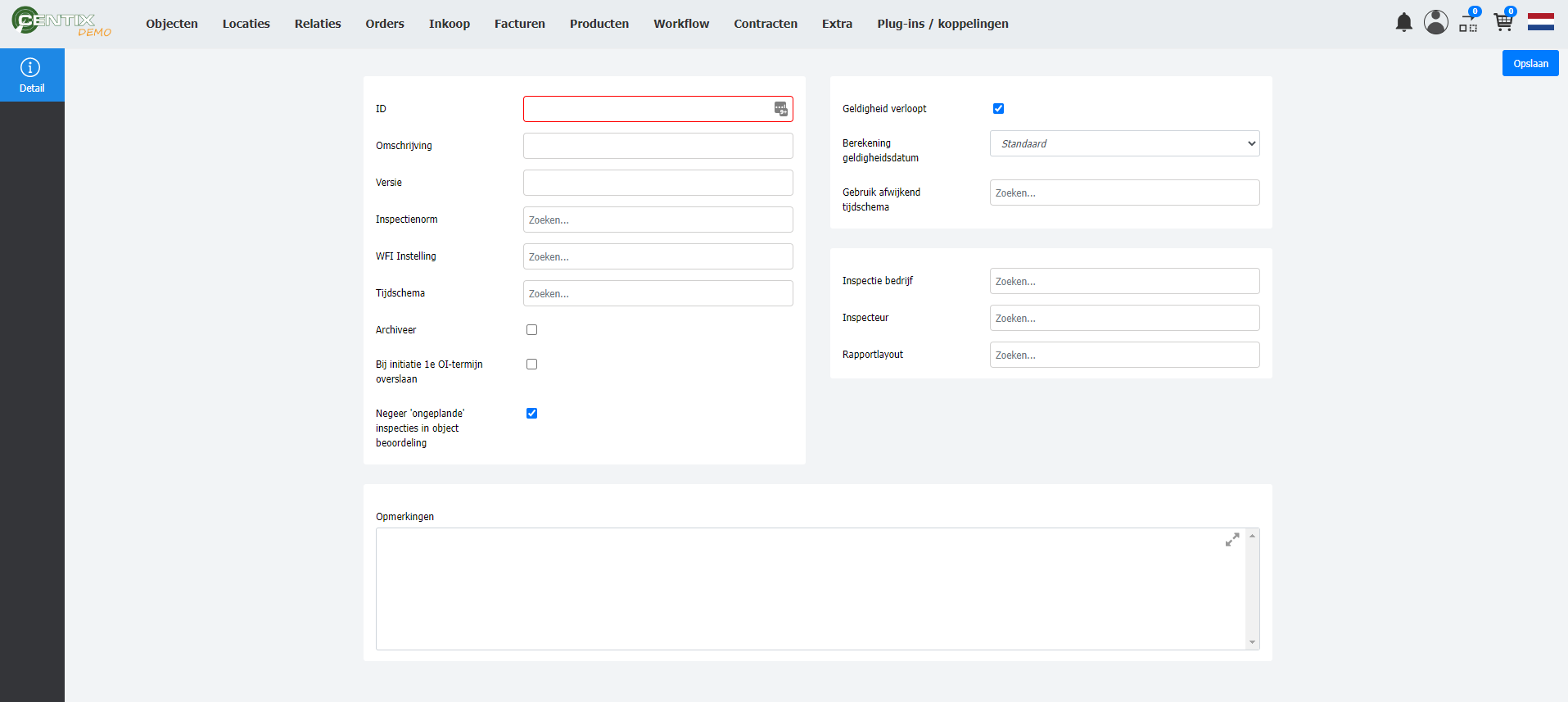The height and width of the screenshot is (702, 1568).
Task: Open the Locaties menu
Action: (246, 24)
